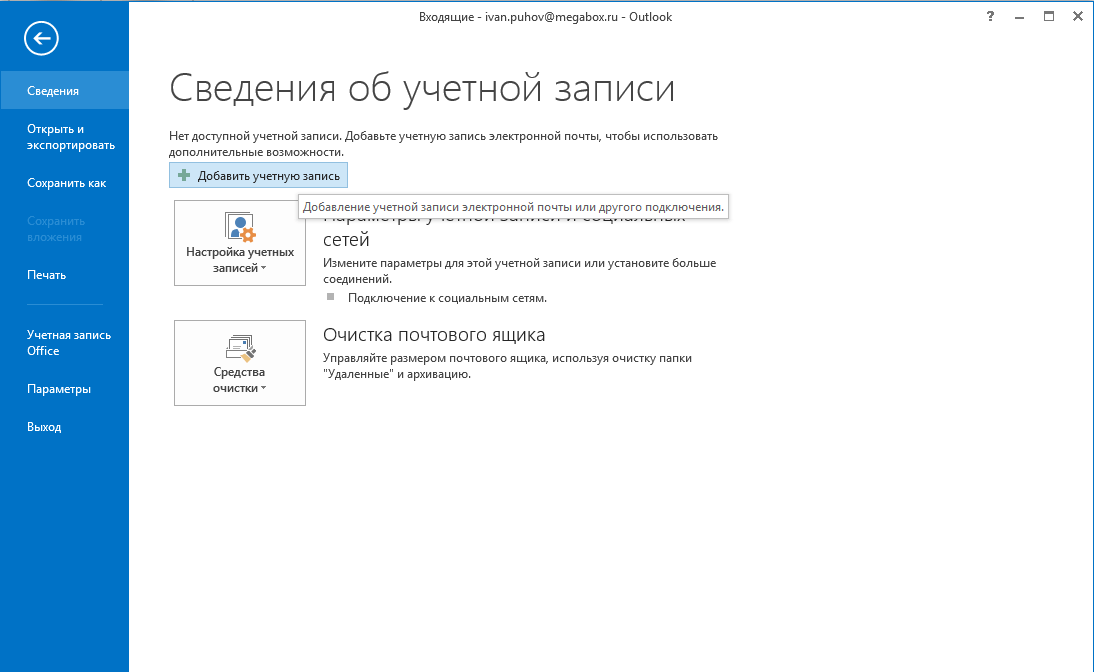Open Help via the question mark icon
Screen dimensions: 1094x672
click(x=990, y=16)
